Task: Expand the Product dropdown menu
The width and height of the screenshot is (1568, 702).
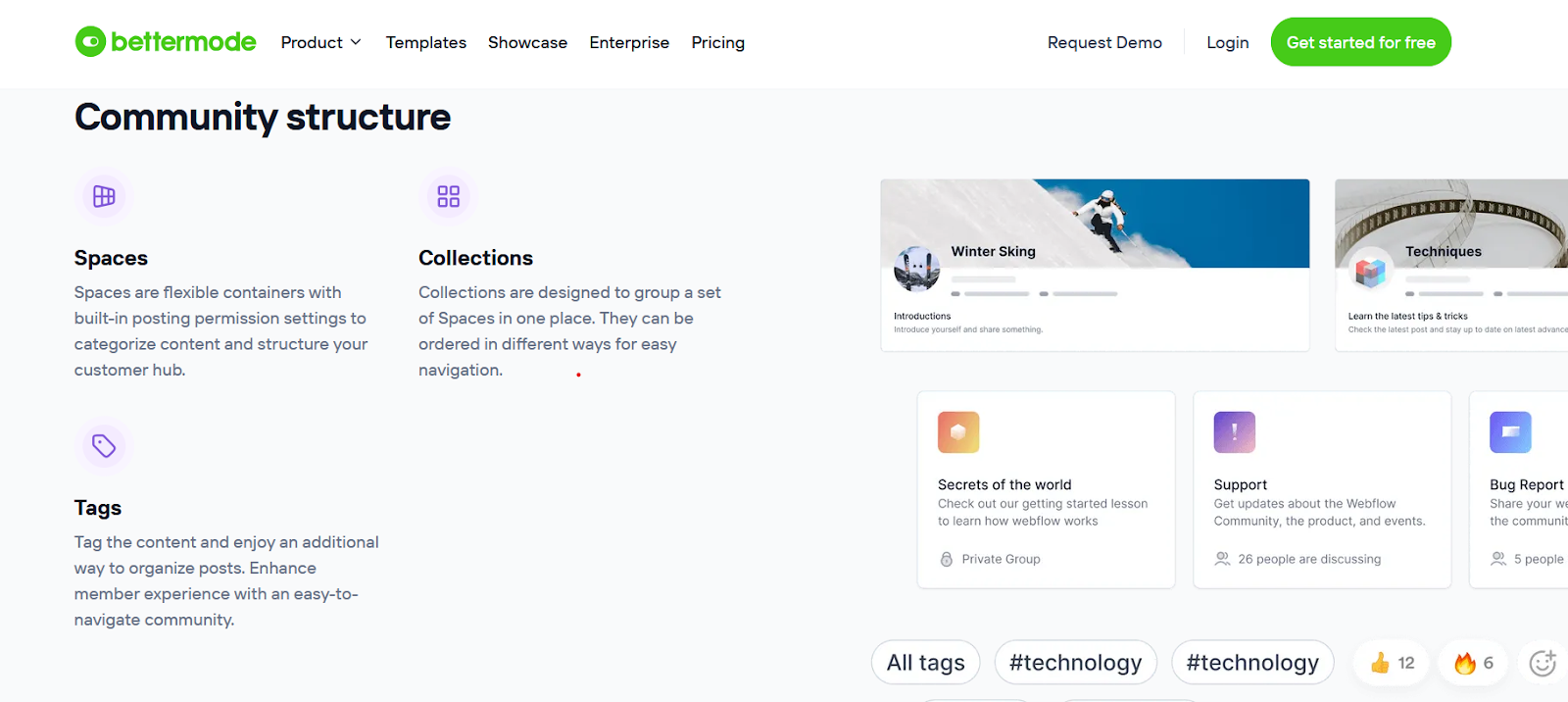Action: [321, 42]
